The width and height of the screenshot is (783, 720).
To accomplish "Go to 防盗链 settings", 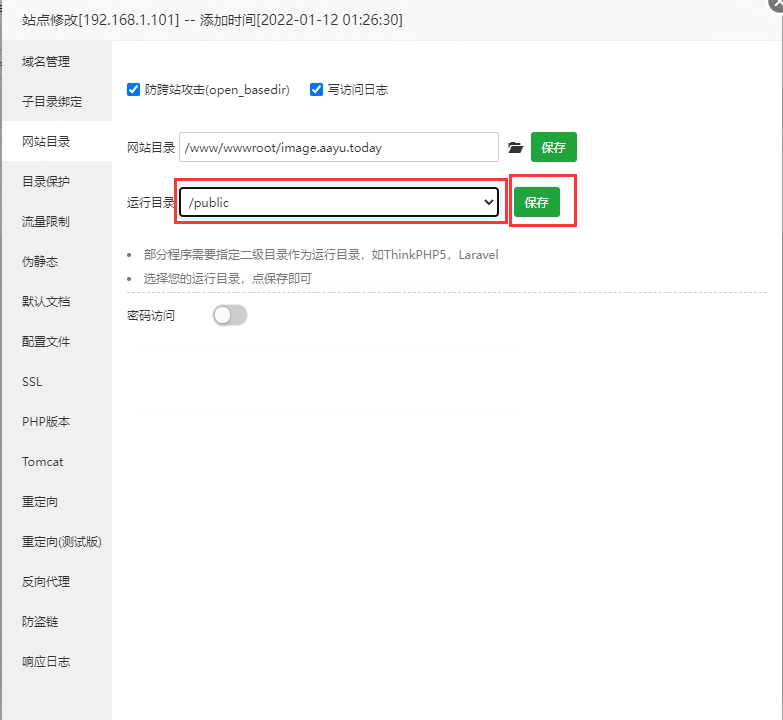I will click(40, 622).
